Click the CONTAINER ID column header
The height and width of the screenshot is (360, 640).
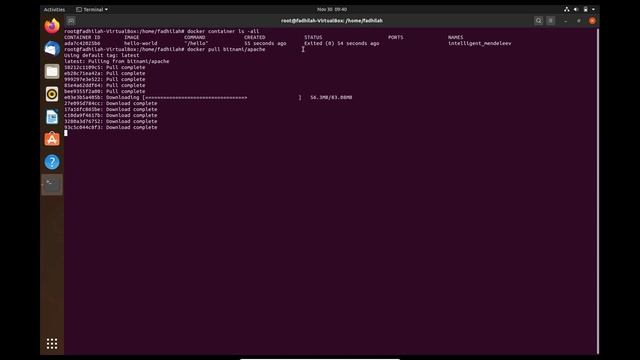[x=82, y=37]
